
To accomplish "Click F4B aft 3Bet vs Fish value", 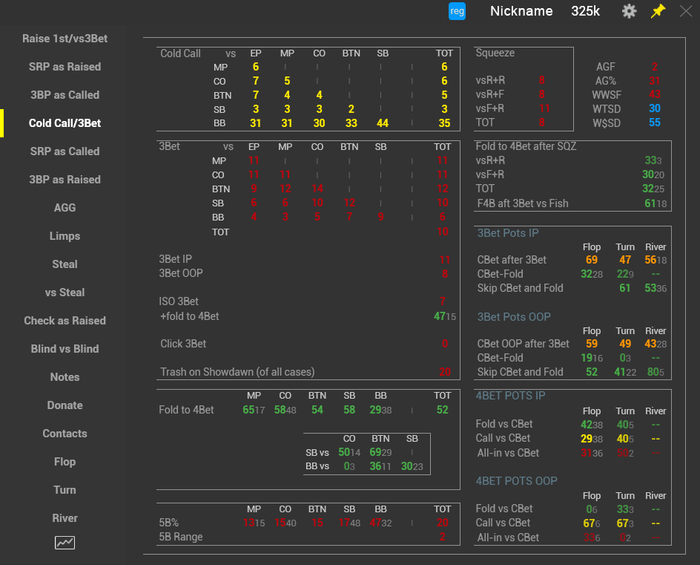I will [x=655, y=204].
